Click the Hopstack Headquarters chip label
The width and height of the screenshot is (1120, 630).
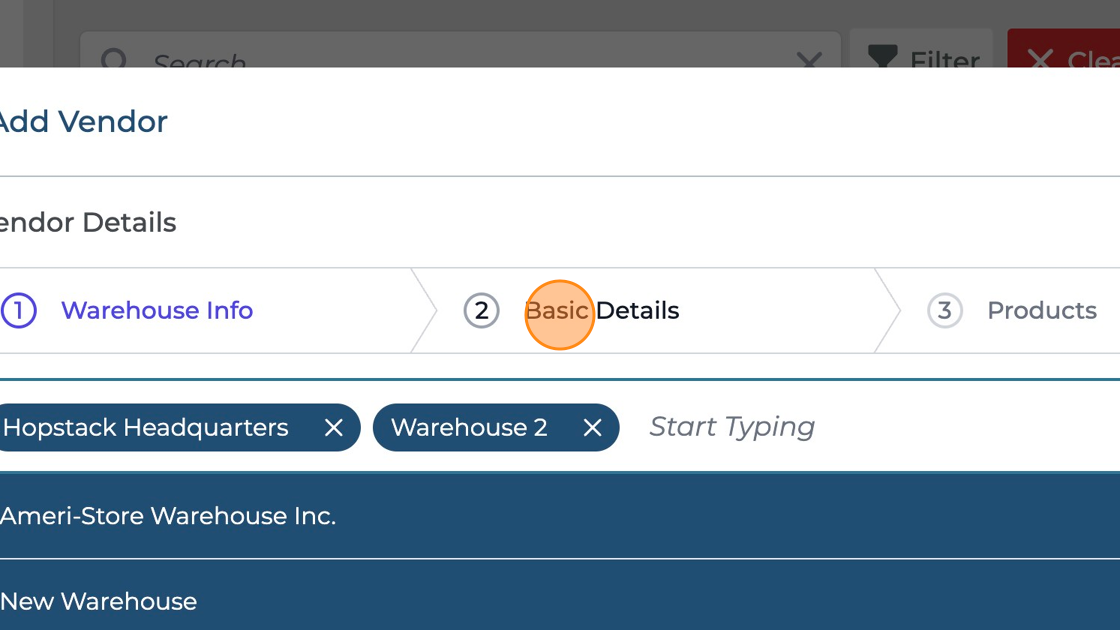pyautogui.click(x=146, y=428)
